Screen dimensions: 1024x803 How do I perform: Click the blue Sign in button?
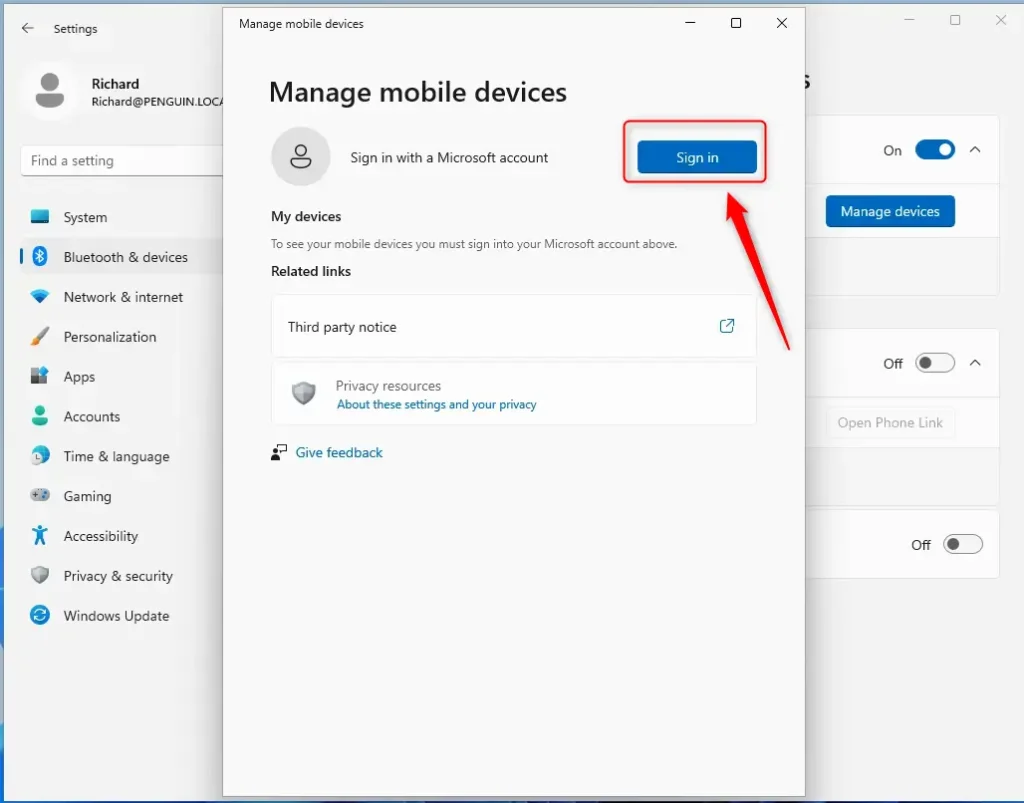697,157
